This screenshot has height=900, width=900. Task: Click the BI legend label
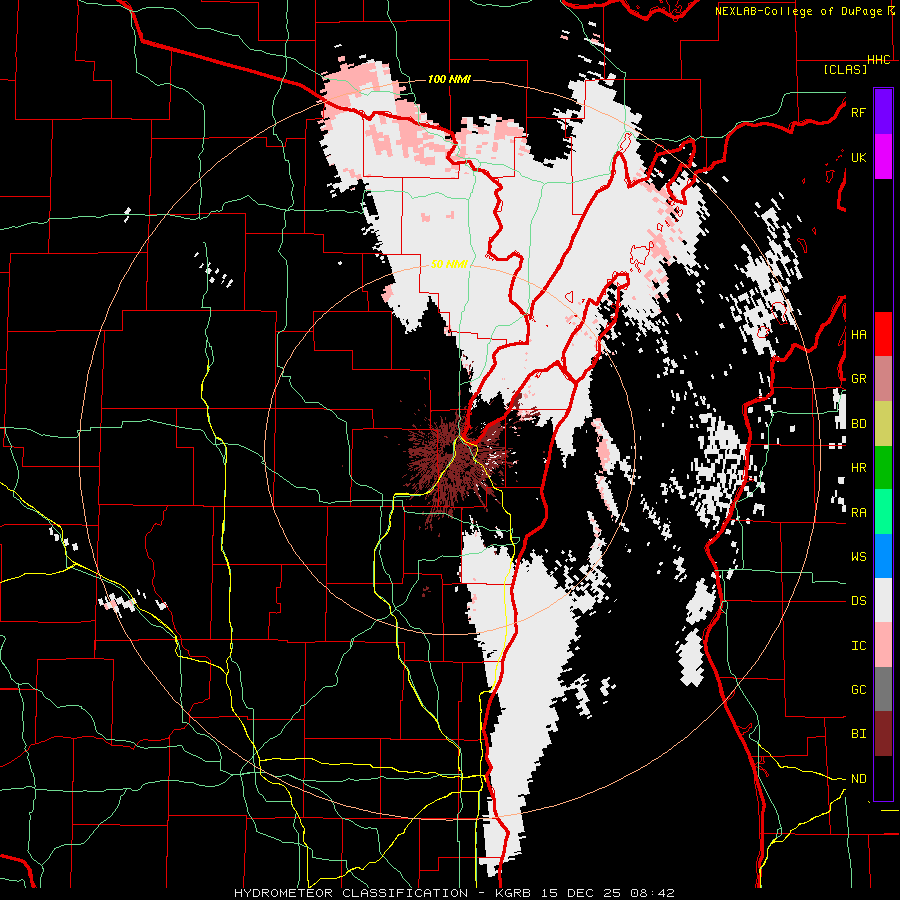[858, 734]
